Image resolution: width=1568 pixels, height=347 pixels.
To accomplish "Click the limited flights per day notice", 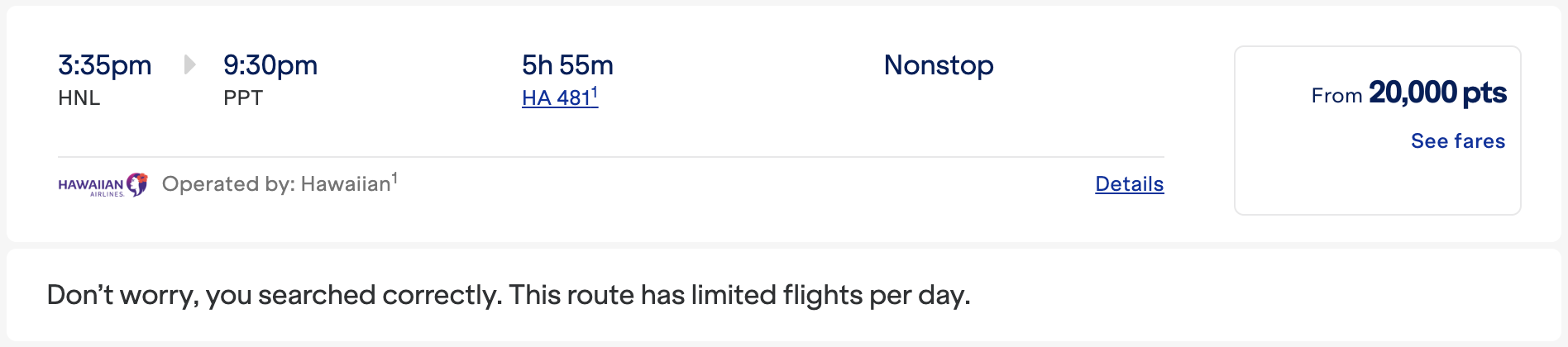I will 739,295.
